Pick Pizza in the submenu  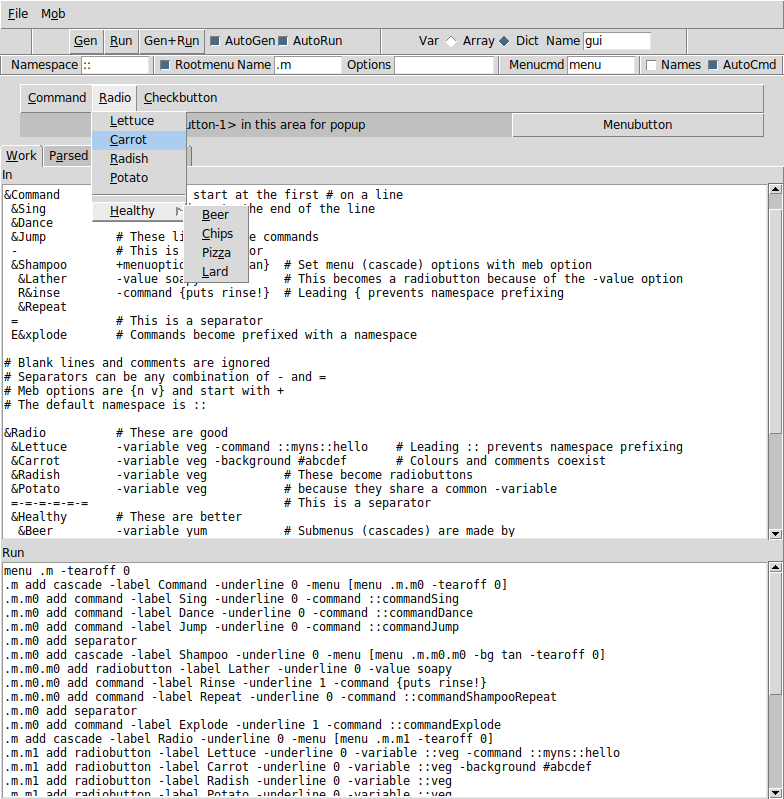(x=216, y=253)
